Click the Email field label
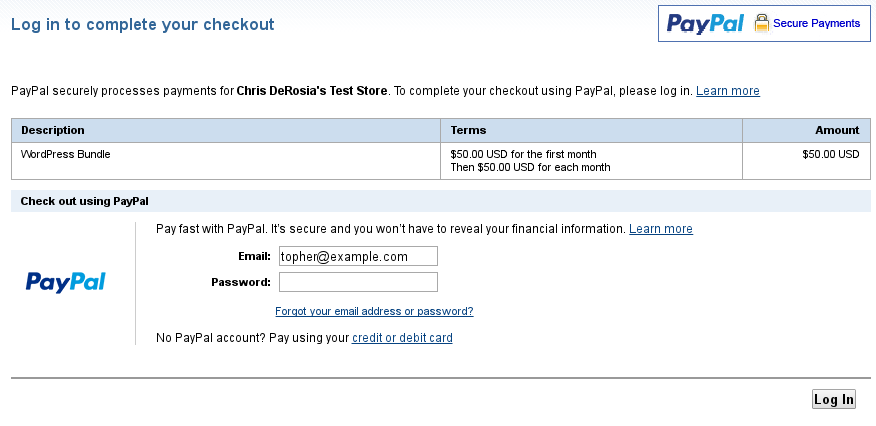This screenshot has height=426, width=876. click(x=254, y=257)
